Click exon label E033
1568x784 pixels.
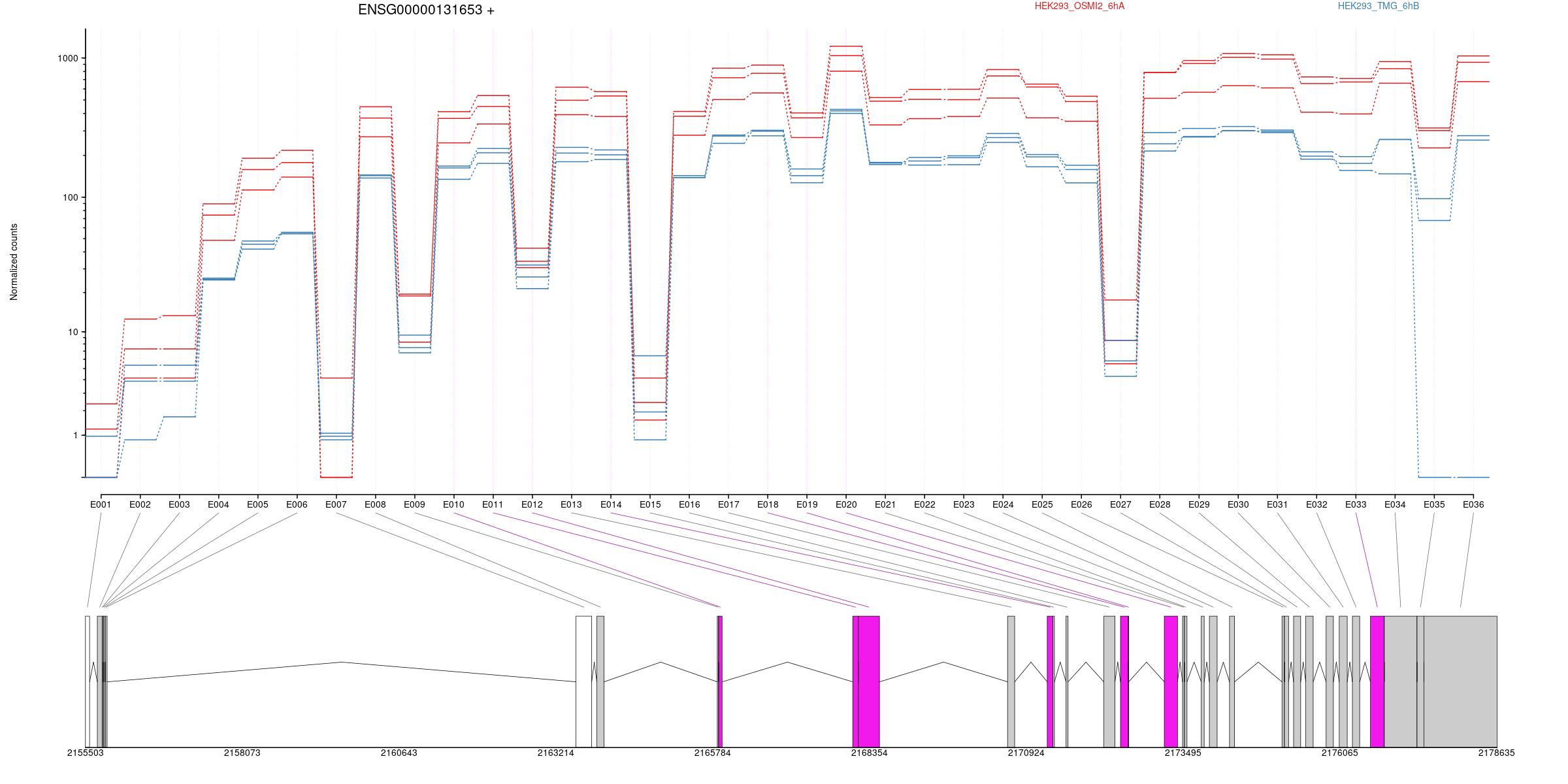(x=1356, y=504)
